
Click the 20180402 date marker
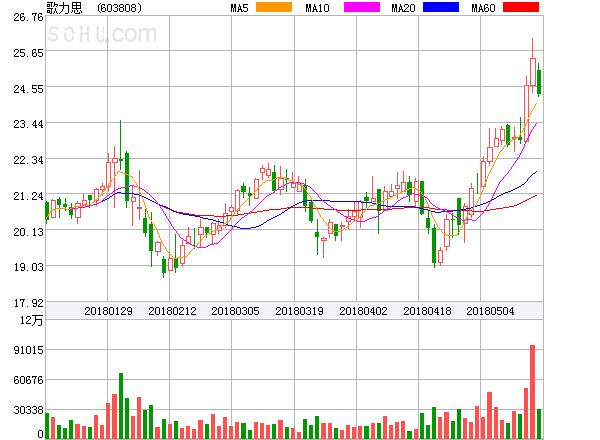(363, 311)
